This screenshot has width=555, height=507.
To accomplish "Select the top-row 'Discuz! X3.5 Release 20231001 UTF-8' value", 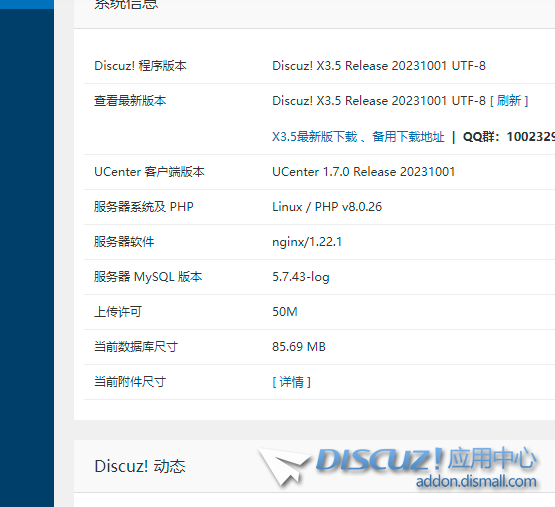I will (x=379, y=66).
